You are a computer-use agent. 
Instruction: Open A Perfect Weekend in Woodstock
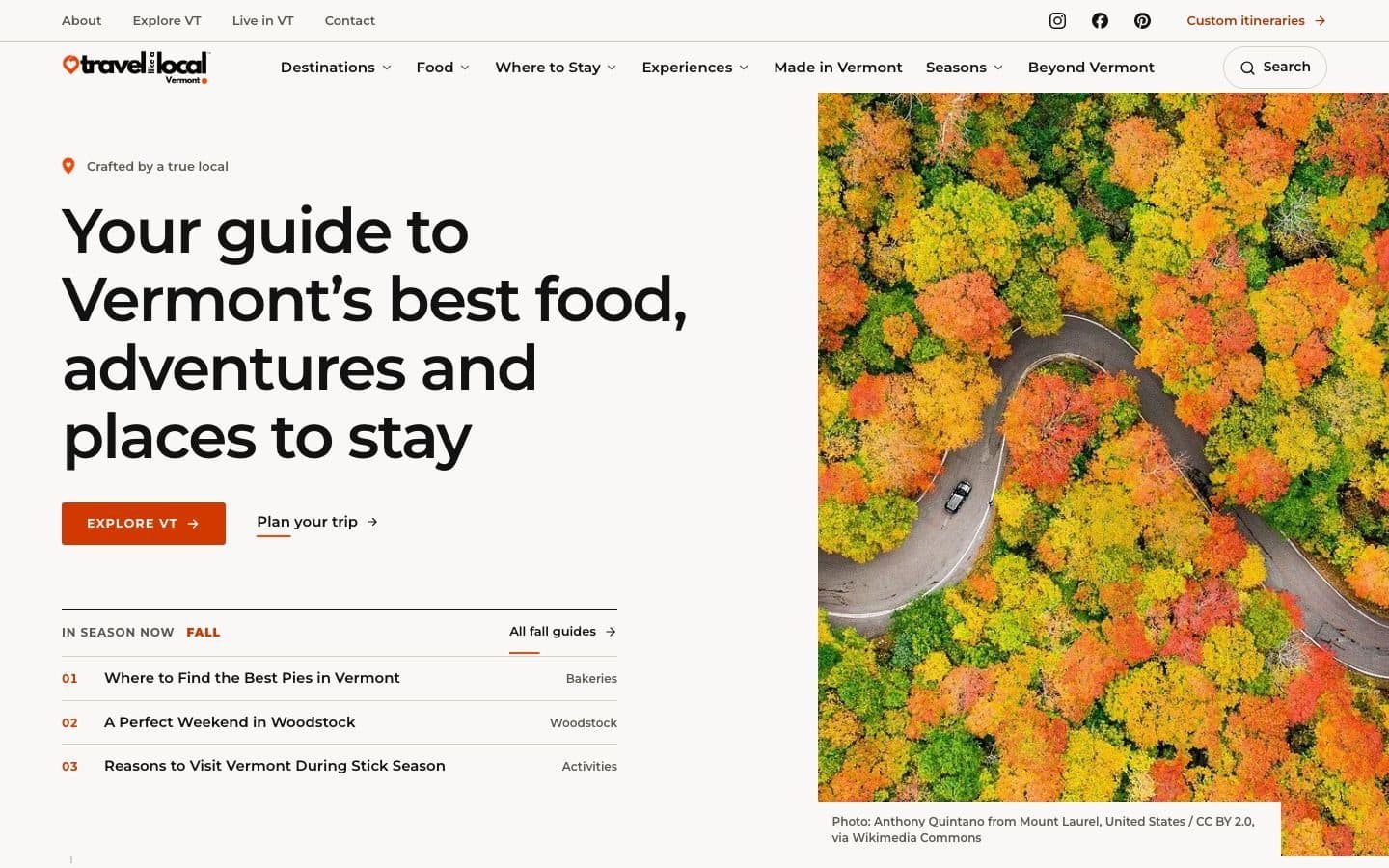click(230, 722)
